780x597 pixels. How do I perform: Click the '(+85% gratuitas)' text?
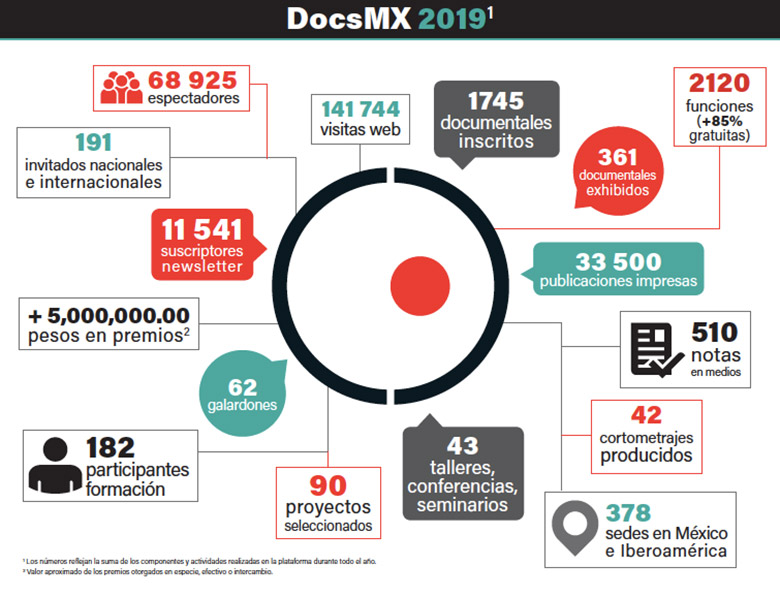(x=720, y=128)
